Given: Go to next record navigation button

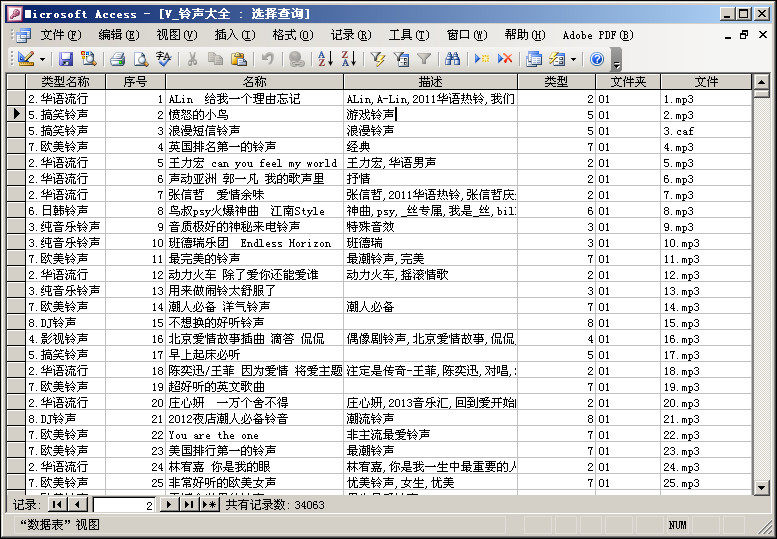Looking at the screenshot, I should pos(169,505).
